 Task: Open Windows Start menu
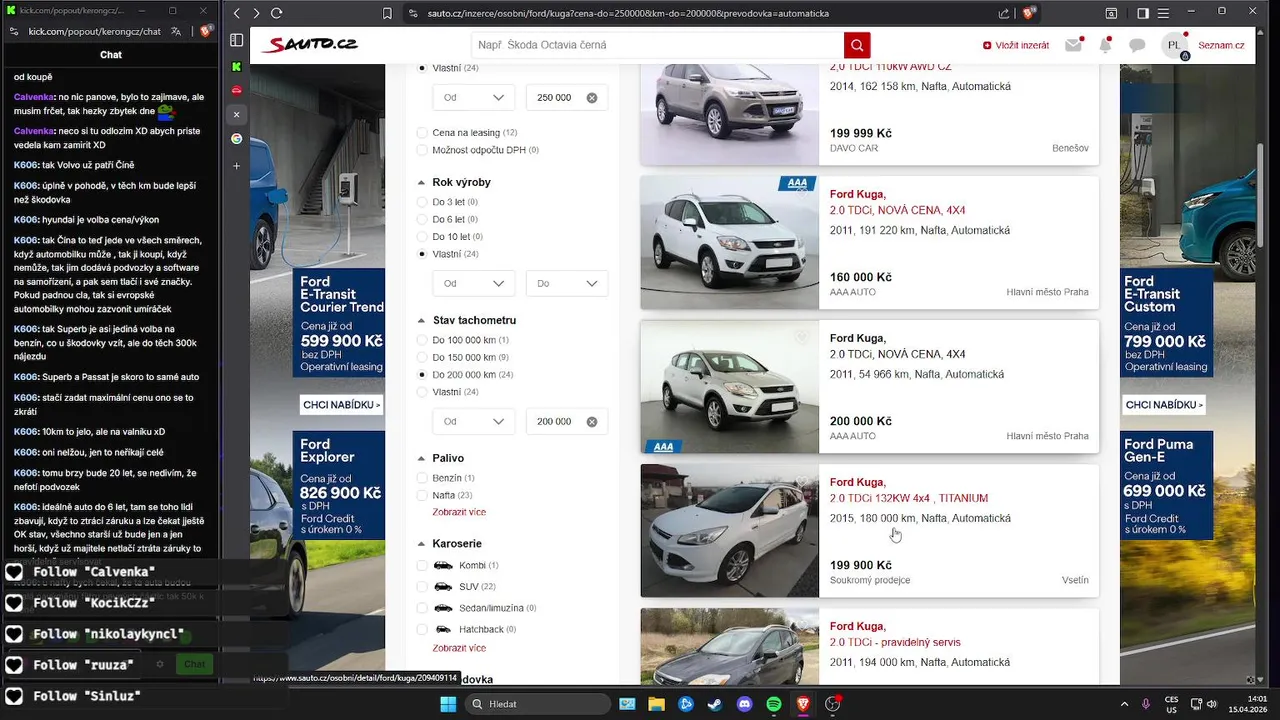pos(449,704)
